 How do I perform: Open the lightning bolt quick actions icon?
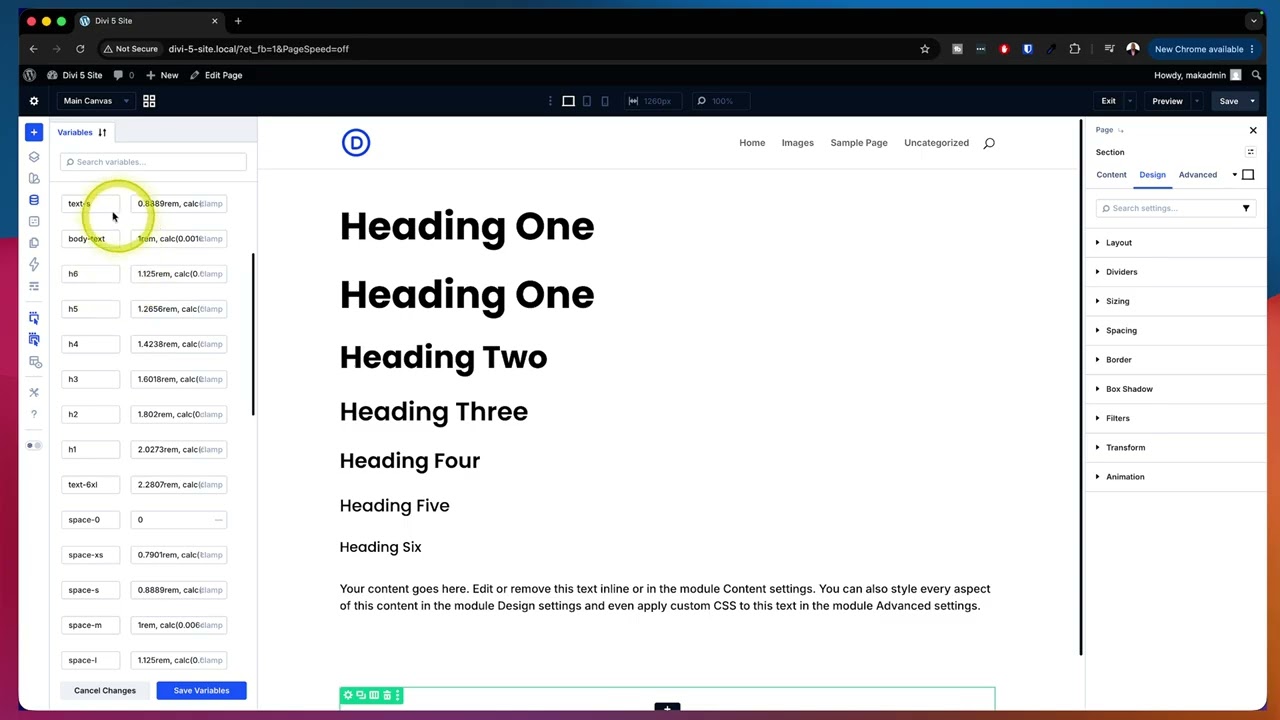[34, 265]
